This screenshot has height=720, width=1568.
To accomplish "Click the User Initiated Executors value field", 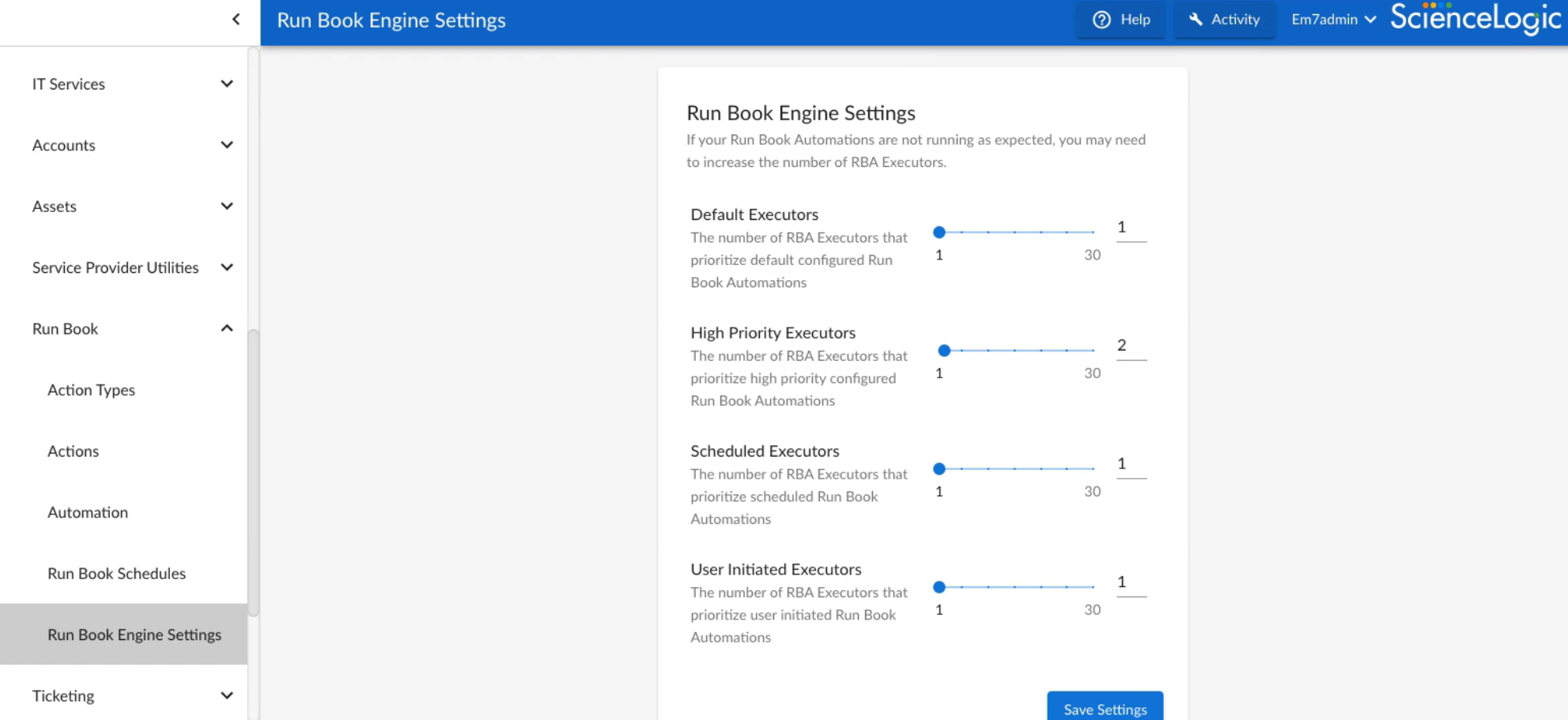I will tap(1131, 582).
